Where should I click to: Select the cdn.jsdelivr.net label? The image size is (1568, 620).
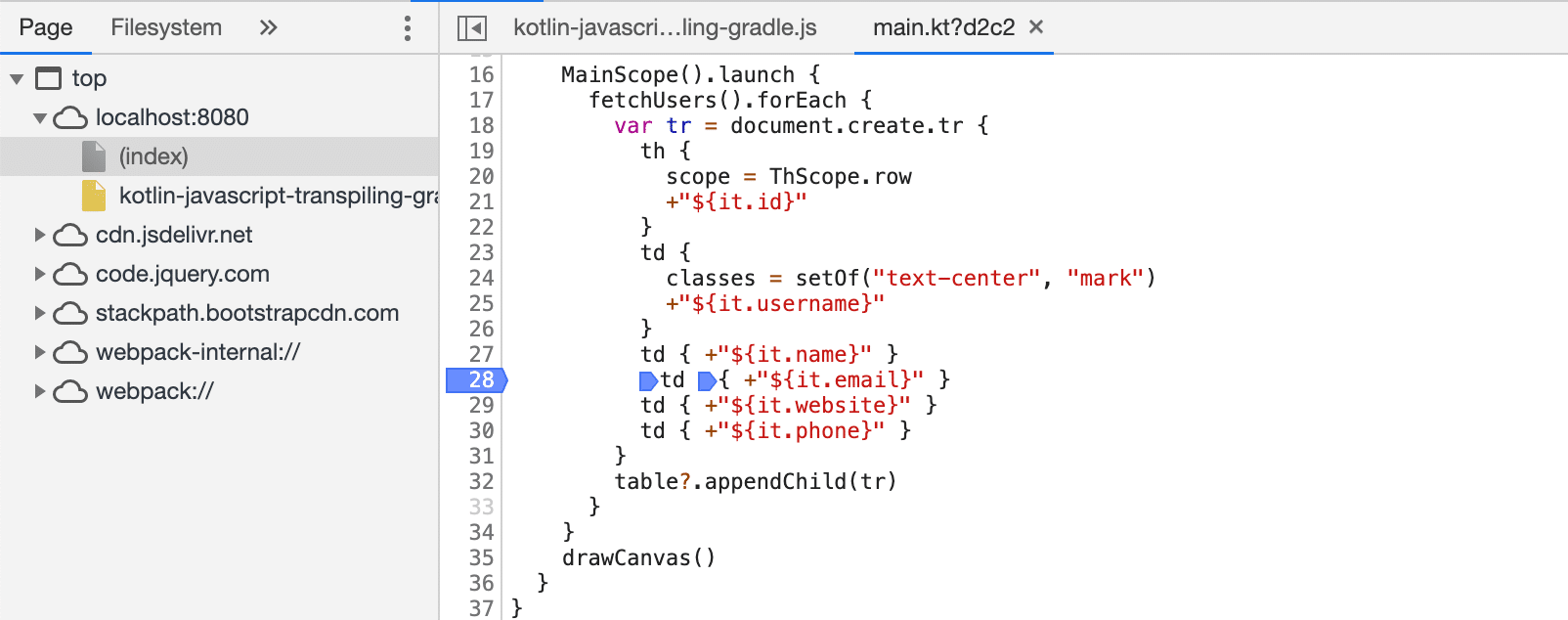pos(174,235)
